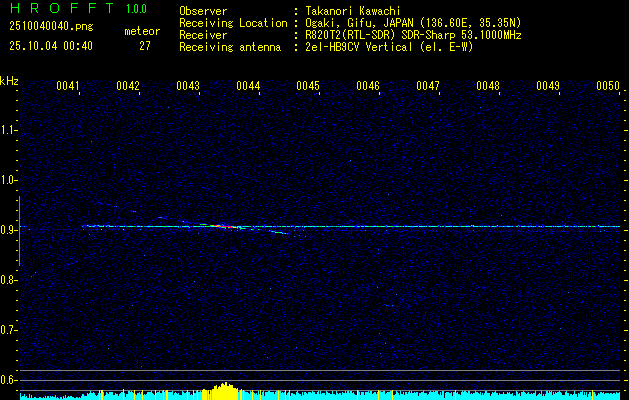Select the 0.9 kHz frequency label

(8, 230)
